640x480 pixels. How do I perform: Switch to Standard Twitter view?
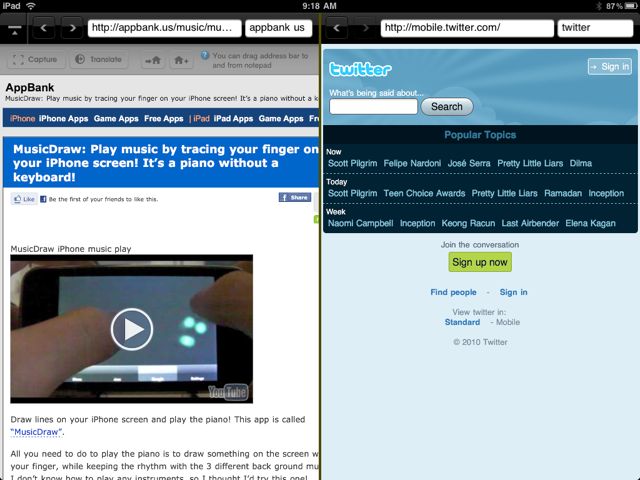click(462, 322)
